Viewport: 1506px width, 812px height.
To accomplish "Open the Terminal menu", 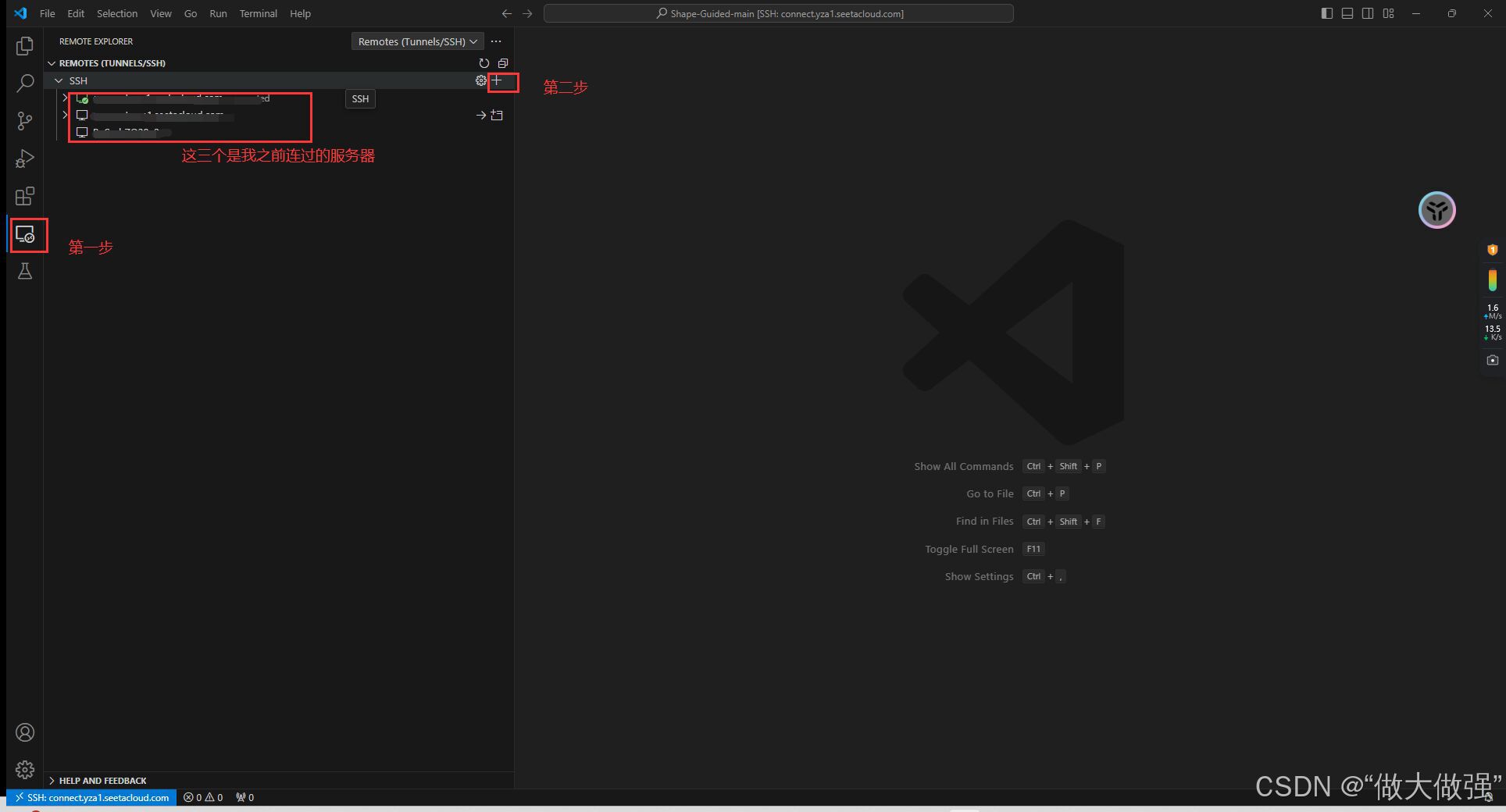I will [x=259, y=13].
